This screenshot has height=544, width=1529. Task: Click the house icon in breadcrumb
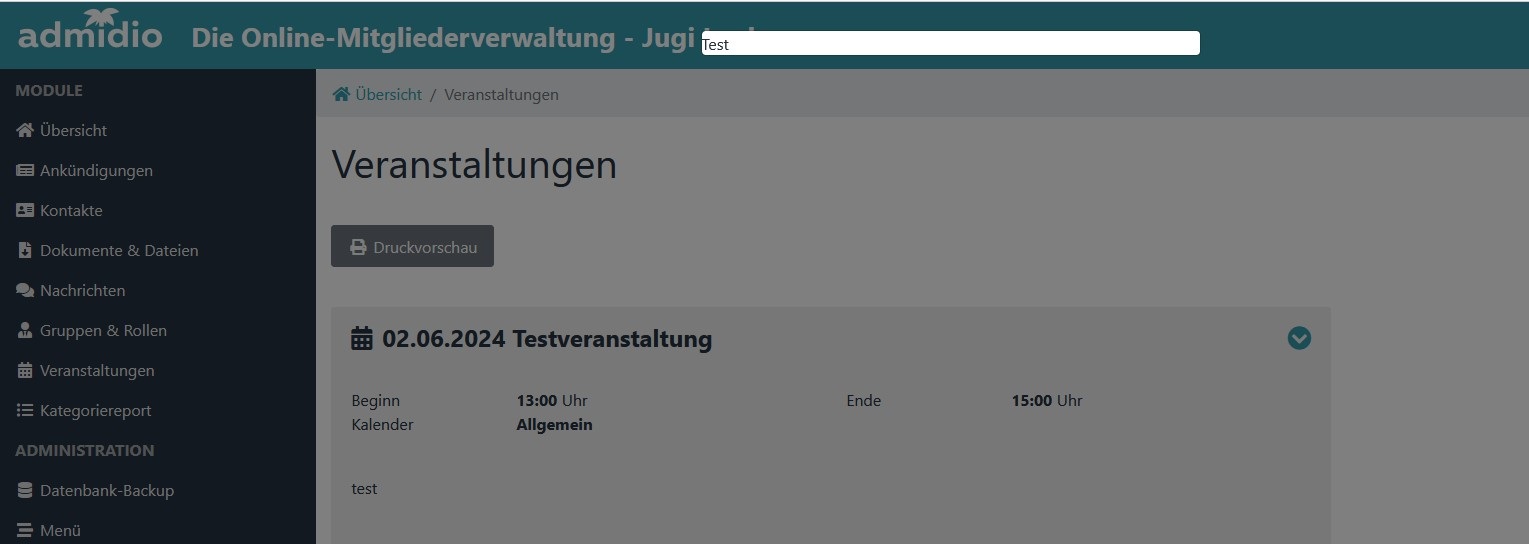coord(341,94)
